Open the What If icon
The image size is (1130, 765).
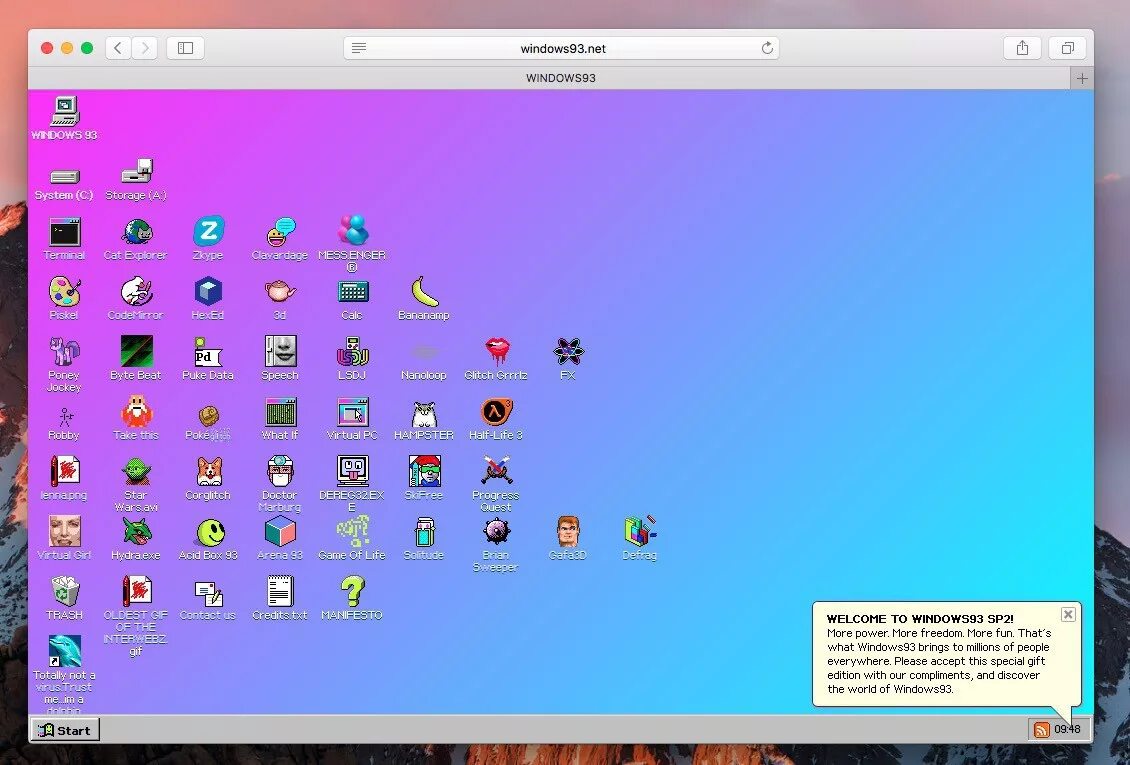pos(280,411)
